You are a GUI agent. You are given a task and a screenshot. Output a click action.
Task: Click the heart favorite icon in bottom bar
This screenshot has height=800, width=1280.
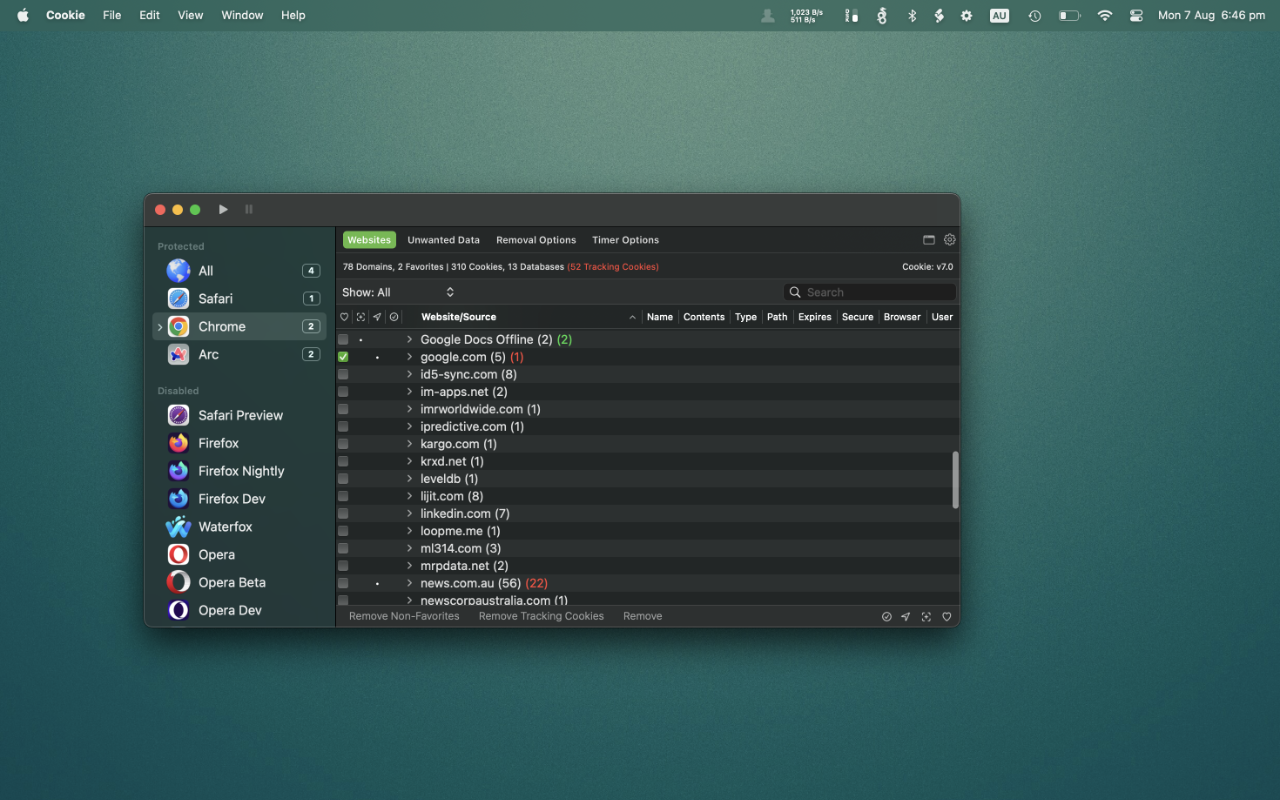click(946, 617)
